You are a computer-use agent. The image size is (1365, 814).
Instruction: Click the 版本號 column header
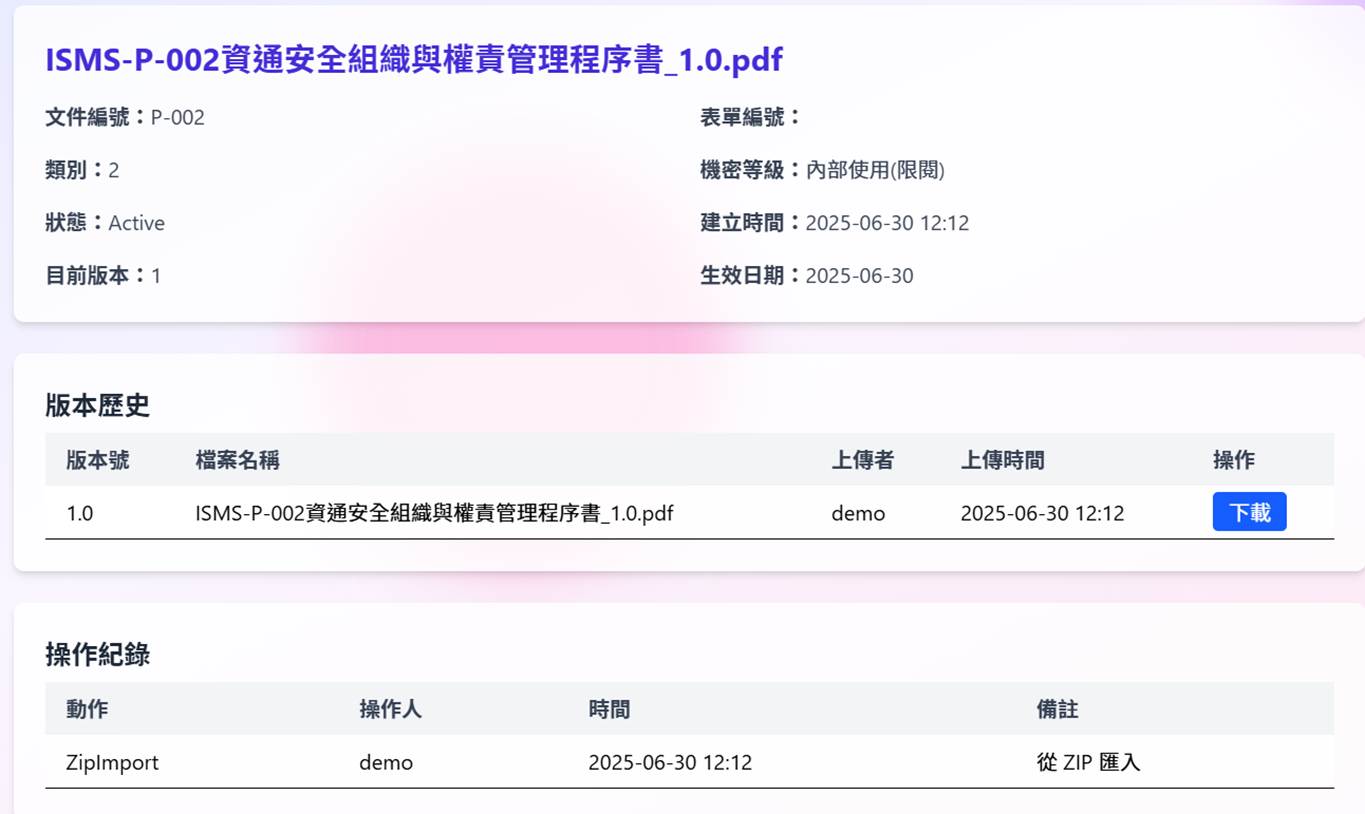pos(97,460)
